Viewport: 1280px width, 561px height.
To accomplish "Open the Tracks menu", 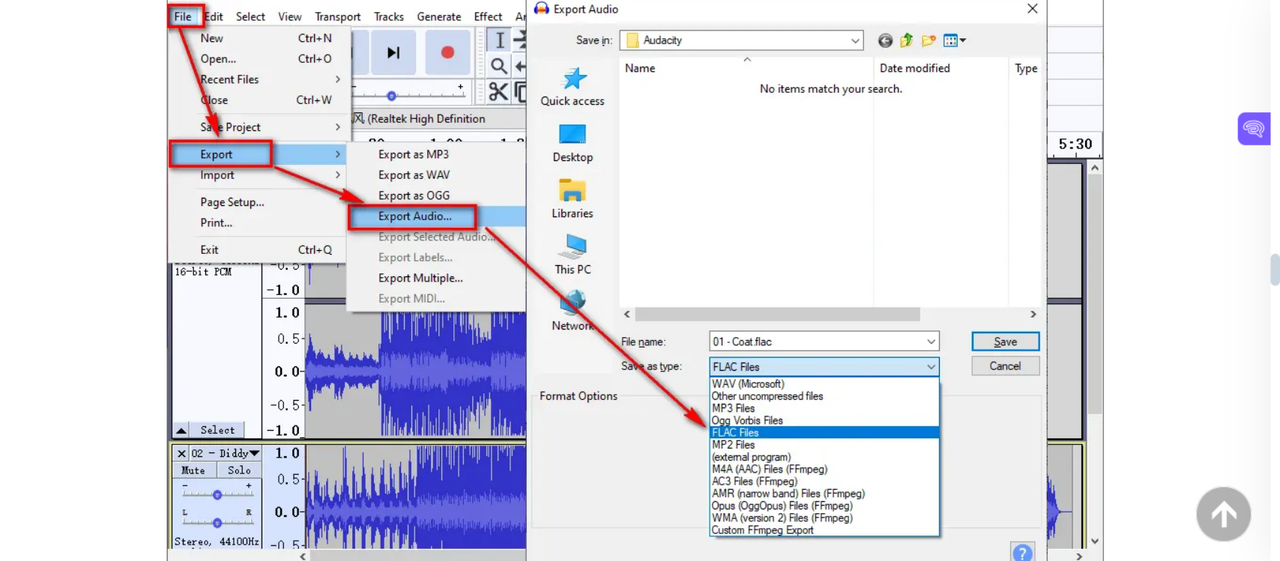I will pyautogui.click(x=389, y=16).
